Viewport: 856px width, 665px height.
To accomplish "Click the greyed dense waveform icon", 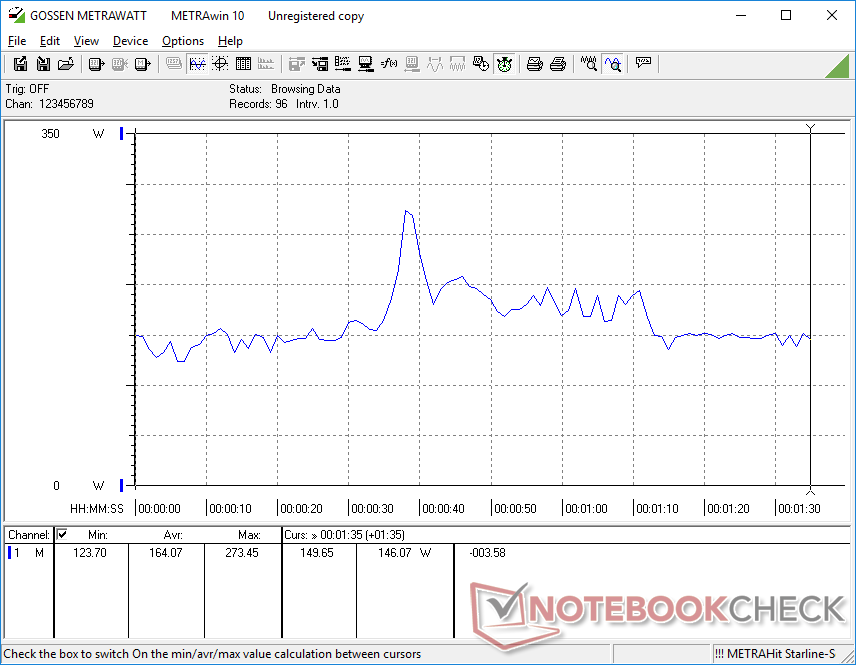I will (x=457, y=64).
